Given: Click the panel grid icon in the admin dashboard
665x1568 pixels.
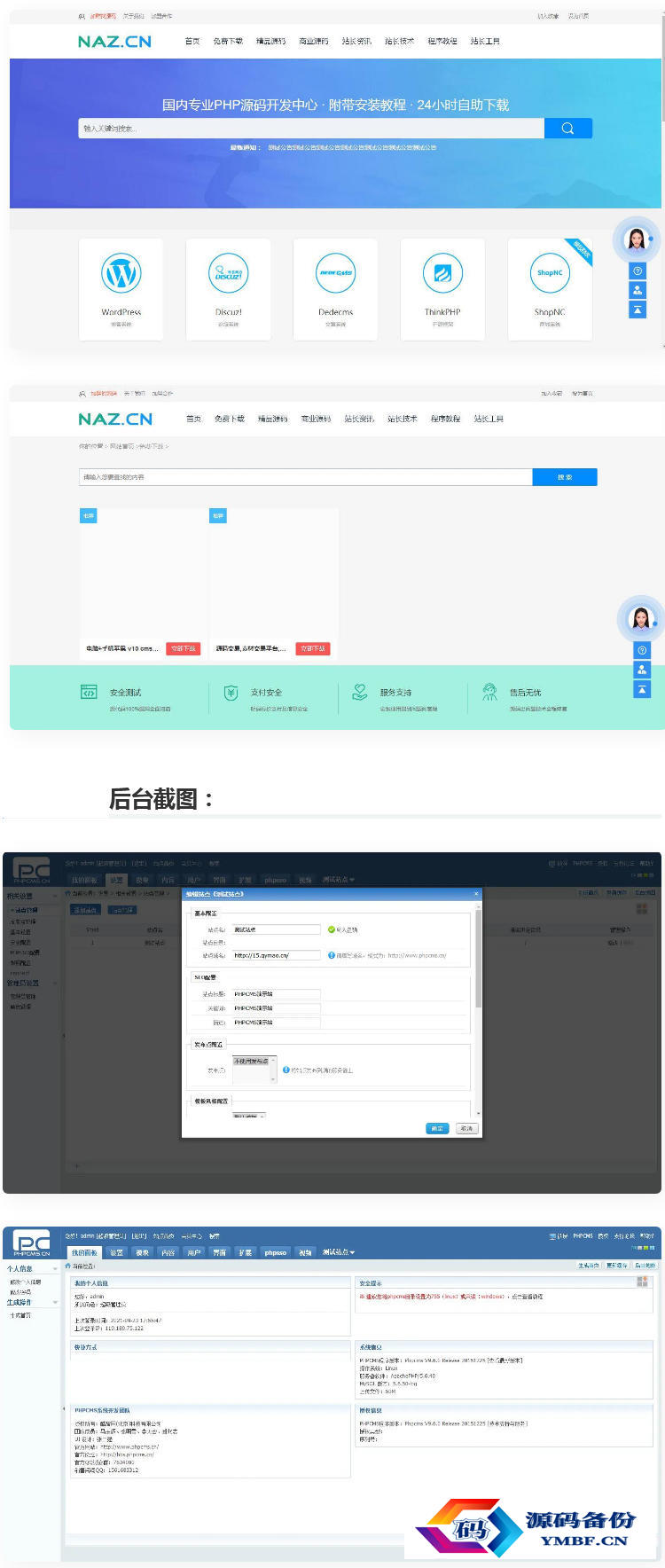Looking at the screenshot, I should click(642, 1282).
